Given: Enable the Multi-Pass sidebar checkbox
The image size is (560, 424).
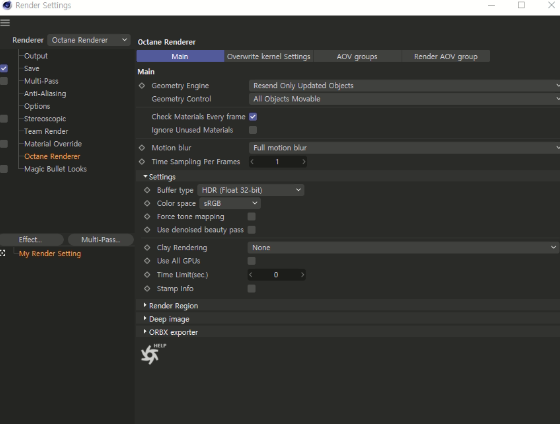Looking at the screenshot, I should click(x=4, y=81).
